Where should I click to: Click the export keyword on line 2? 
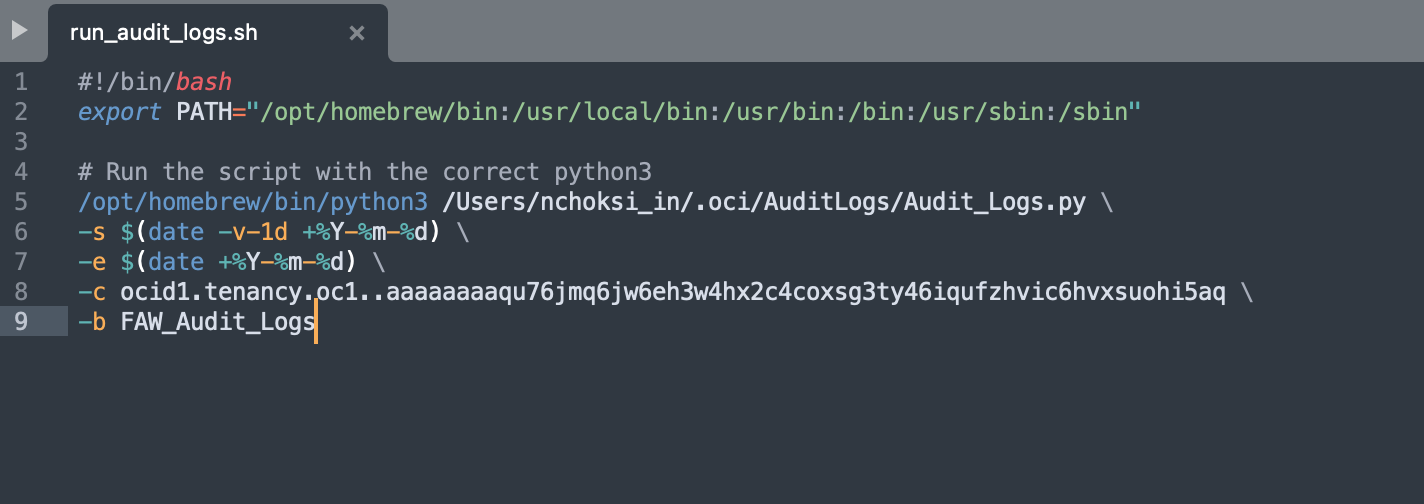pos(119,112)
